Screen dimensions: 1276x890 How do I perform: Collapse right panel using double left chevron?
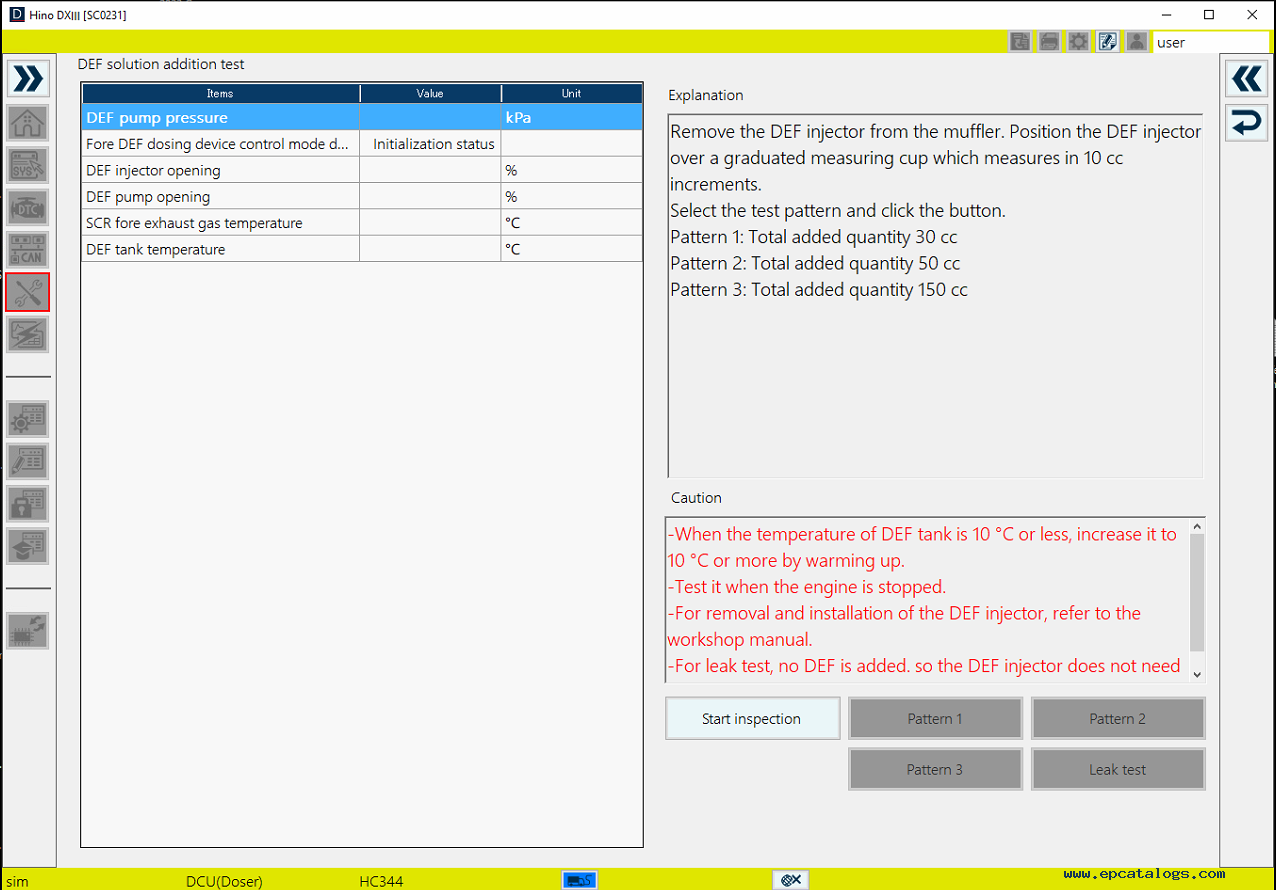point(1246,79)
